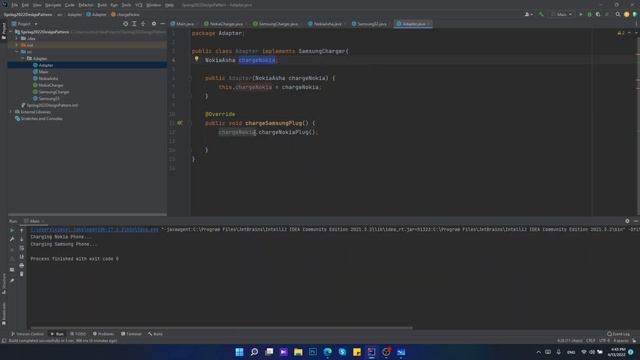Open the Version Control tool window button

[27, 334]
